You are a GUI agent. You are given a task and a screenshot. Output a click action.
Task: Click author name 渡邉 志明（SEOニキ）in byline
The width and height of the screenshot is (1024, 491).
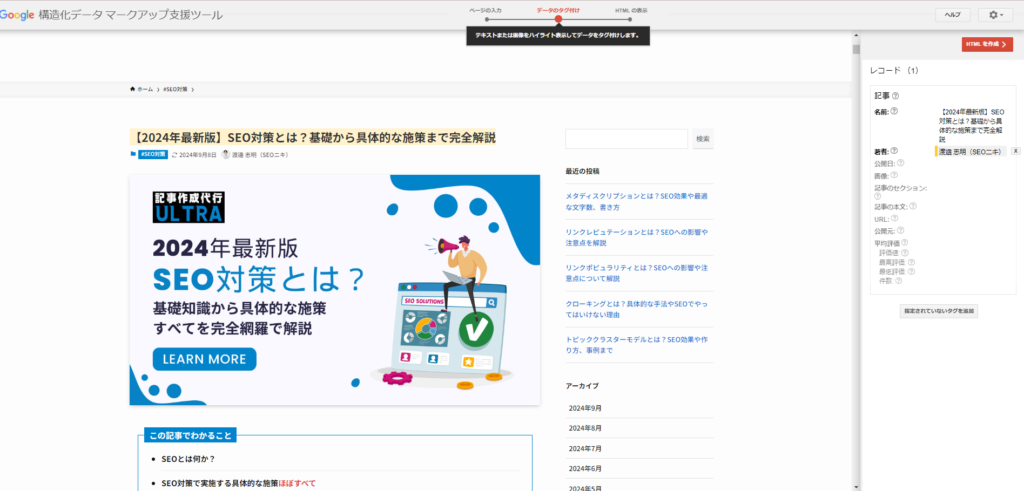(260, 155)
